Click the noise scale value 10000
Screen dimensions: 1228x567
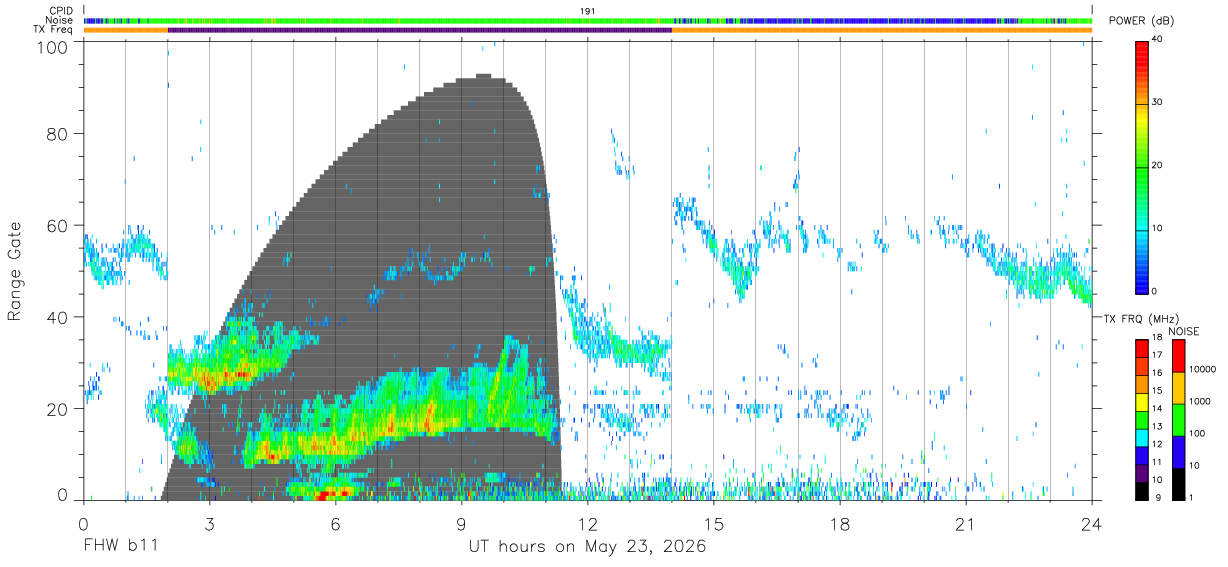point(1202,369)
